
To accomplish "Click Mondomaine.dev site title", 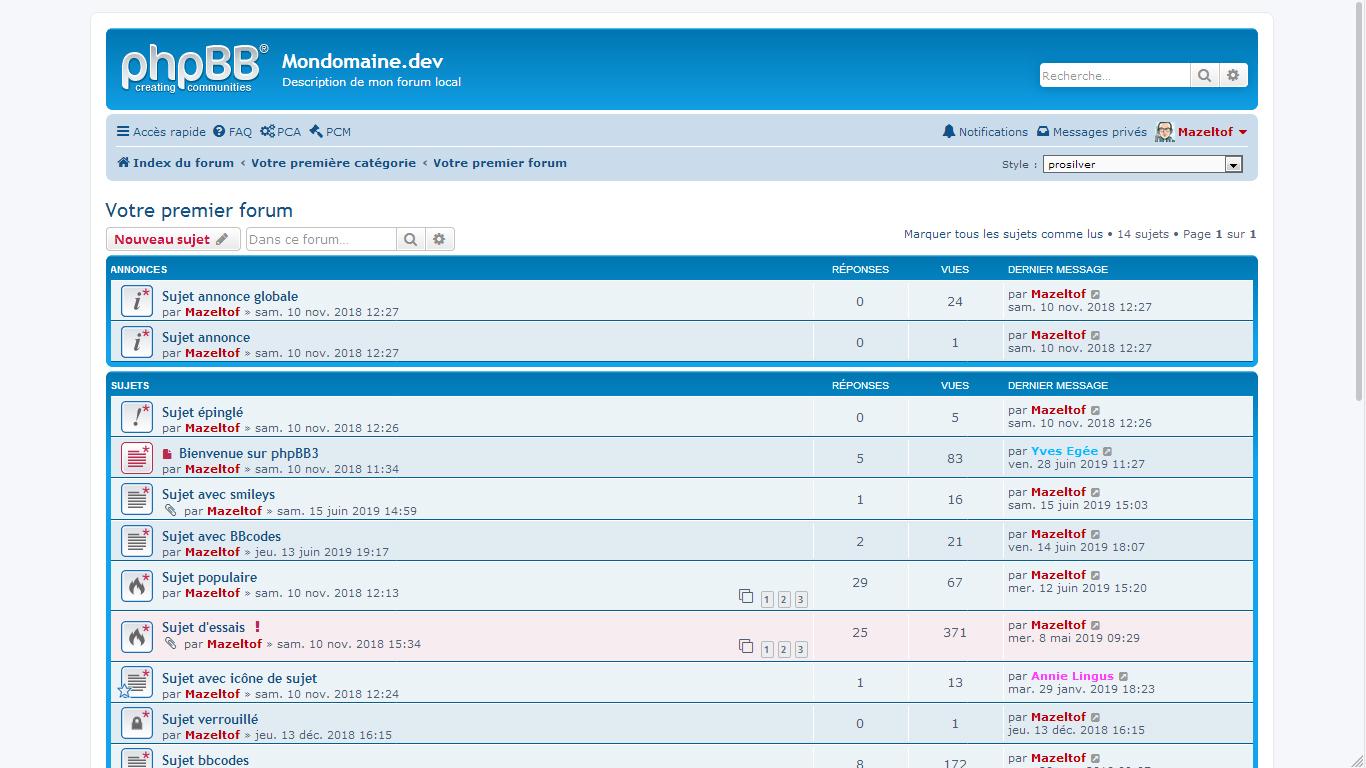I will click(362, 61).
